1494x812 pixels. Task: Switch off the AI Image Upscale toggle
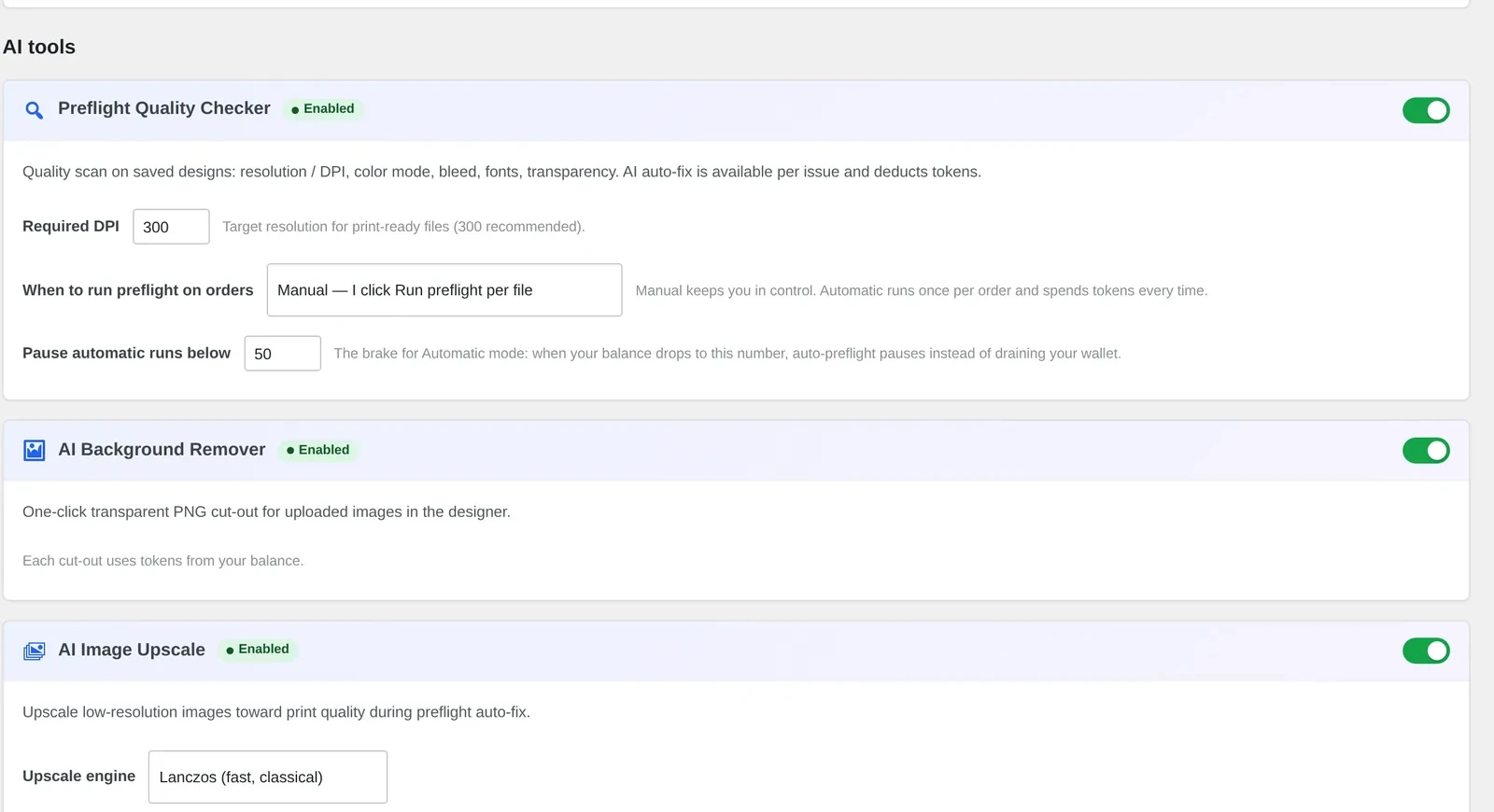click(1426, 651)
